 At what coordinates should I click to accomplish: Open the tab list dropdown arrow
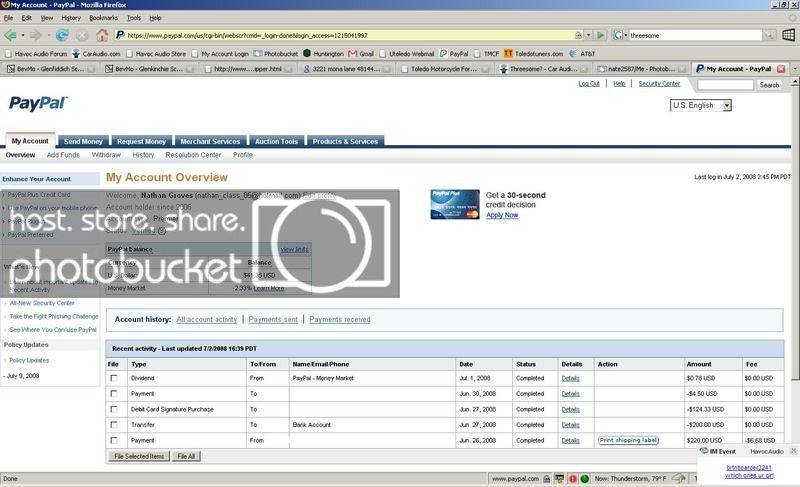pos(794,68)
